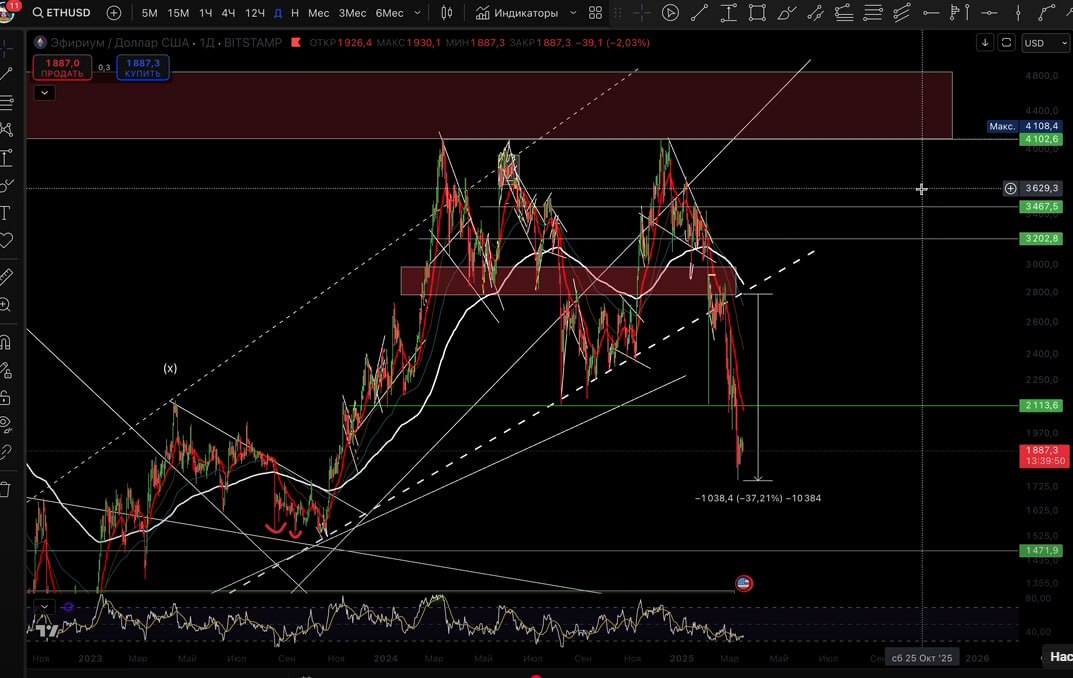Open the Индикаторы indicators menu
1073x678 pixels.
[x=517, y=12]
